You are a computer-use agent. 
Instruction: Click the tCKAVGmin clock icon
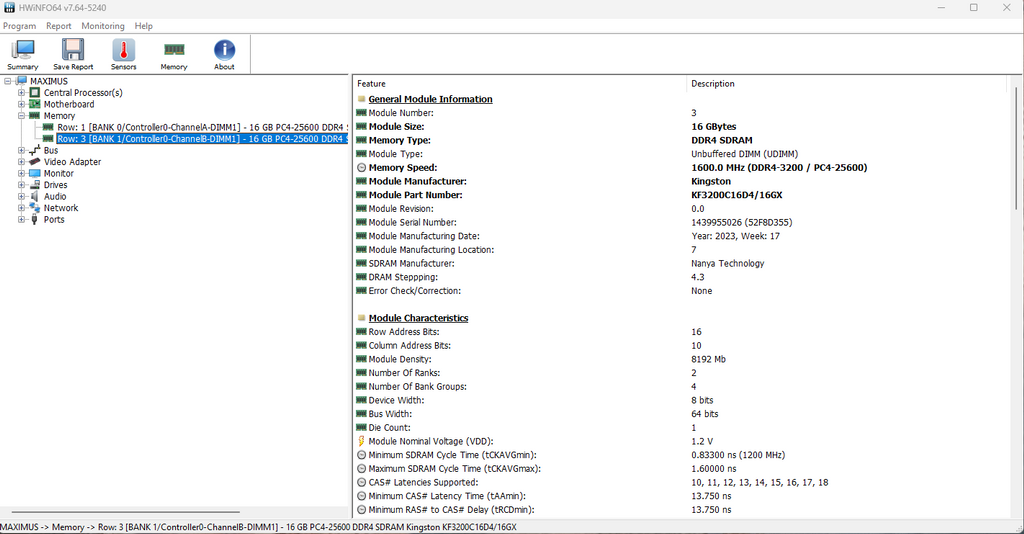coord(361,455)
